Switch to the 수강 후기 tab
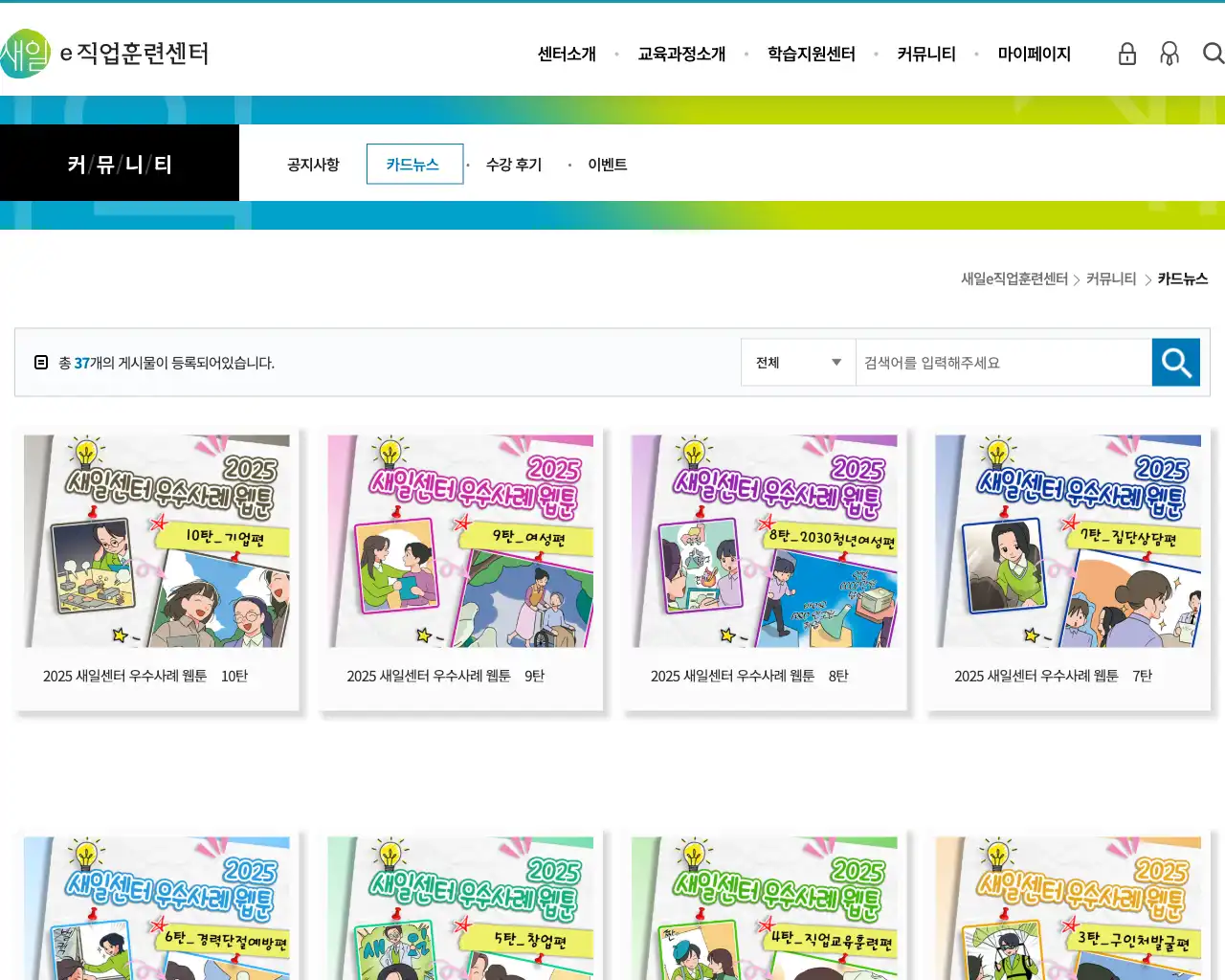This screenshot has width=1225, height=980. click(514, 165)
